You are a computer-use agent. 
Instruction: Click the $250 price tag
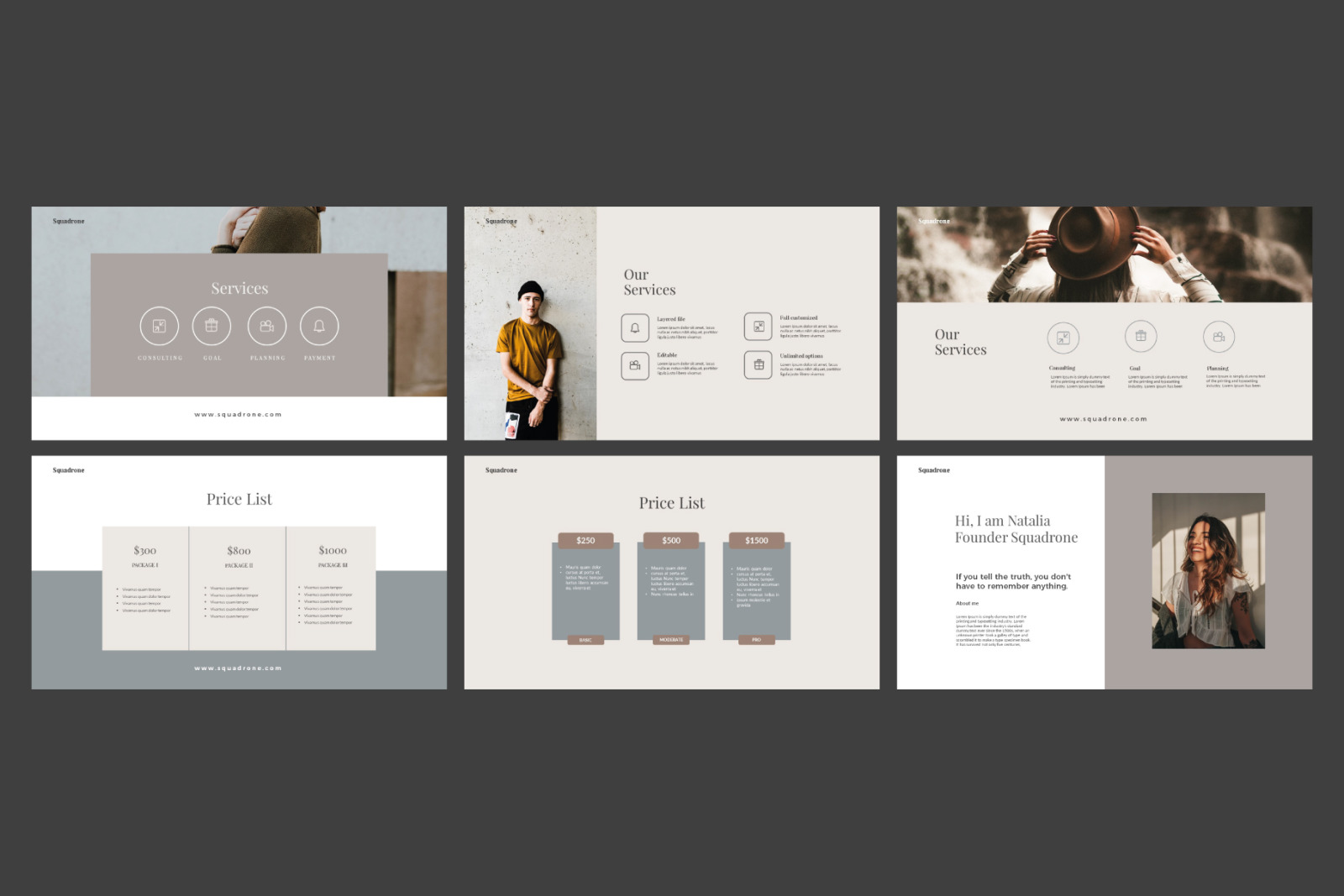coord(585,540)
